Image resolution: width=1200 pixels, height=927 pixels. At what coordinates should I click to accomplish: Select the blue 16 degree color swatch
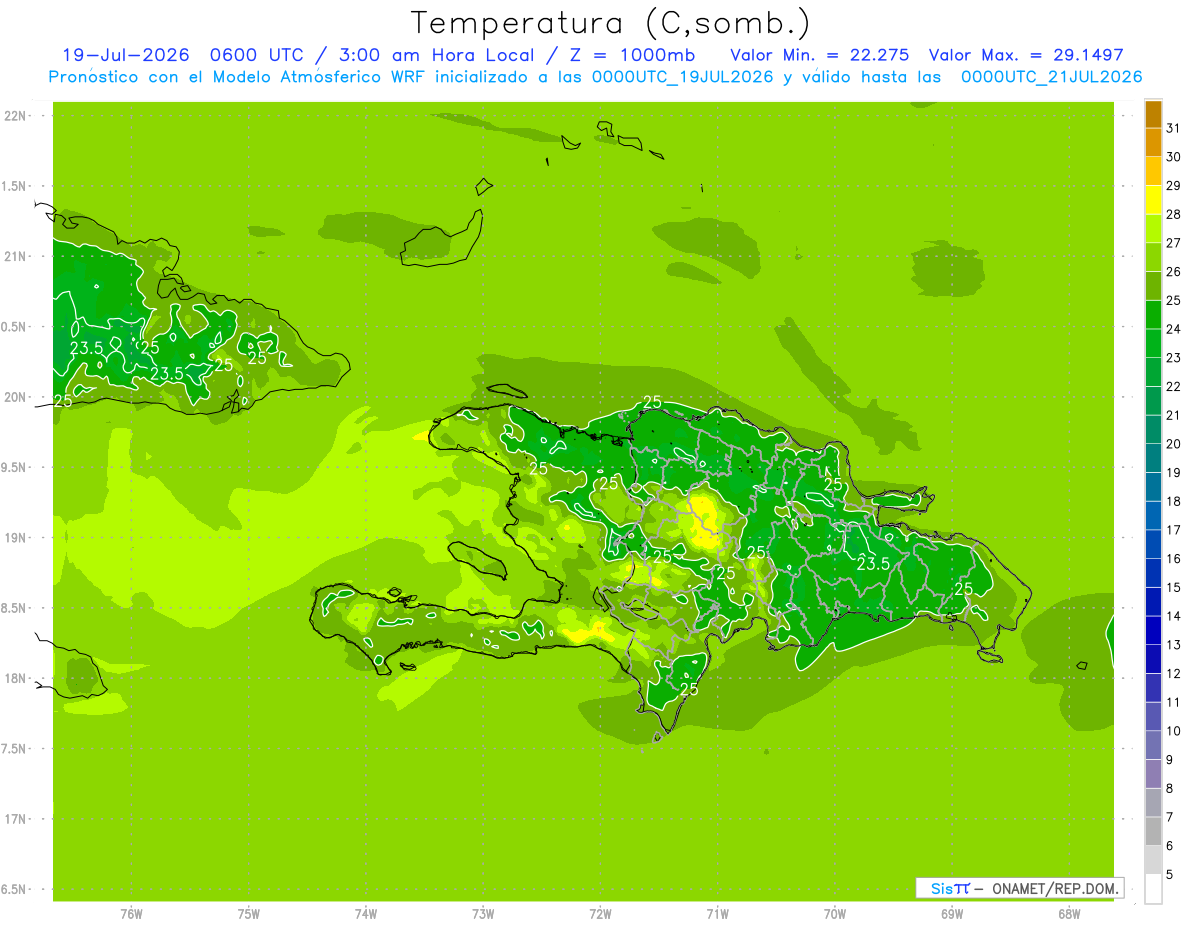[1153, 544]
